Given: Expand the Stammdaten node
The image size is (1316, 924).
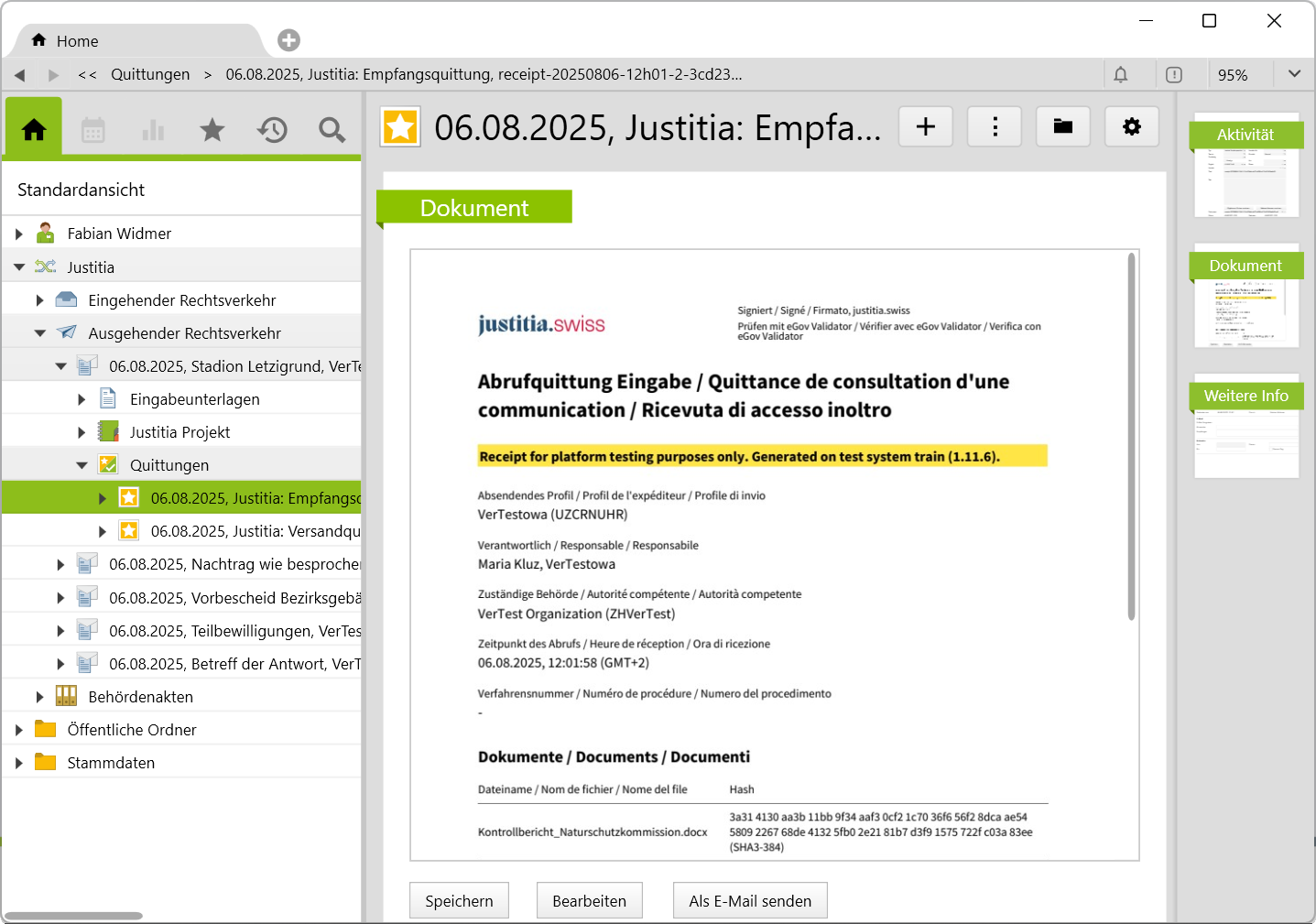Looking at the screenshot, I should pyautogui.click(x=19, y=763).
